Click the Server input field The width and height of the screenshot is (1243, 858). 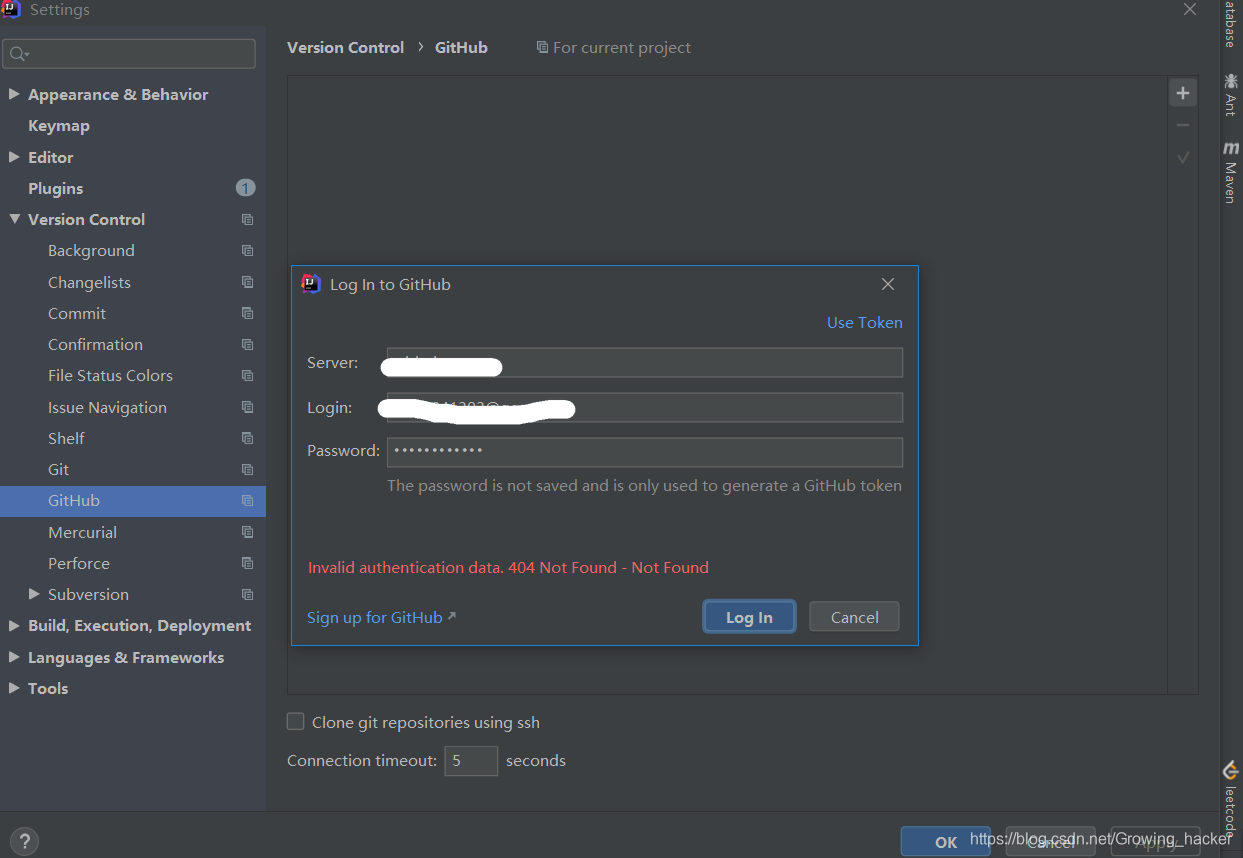click(x=645, y=362)
